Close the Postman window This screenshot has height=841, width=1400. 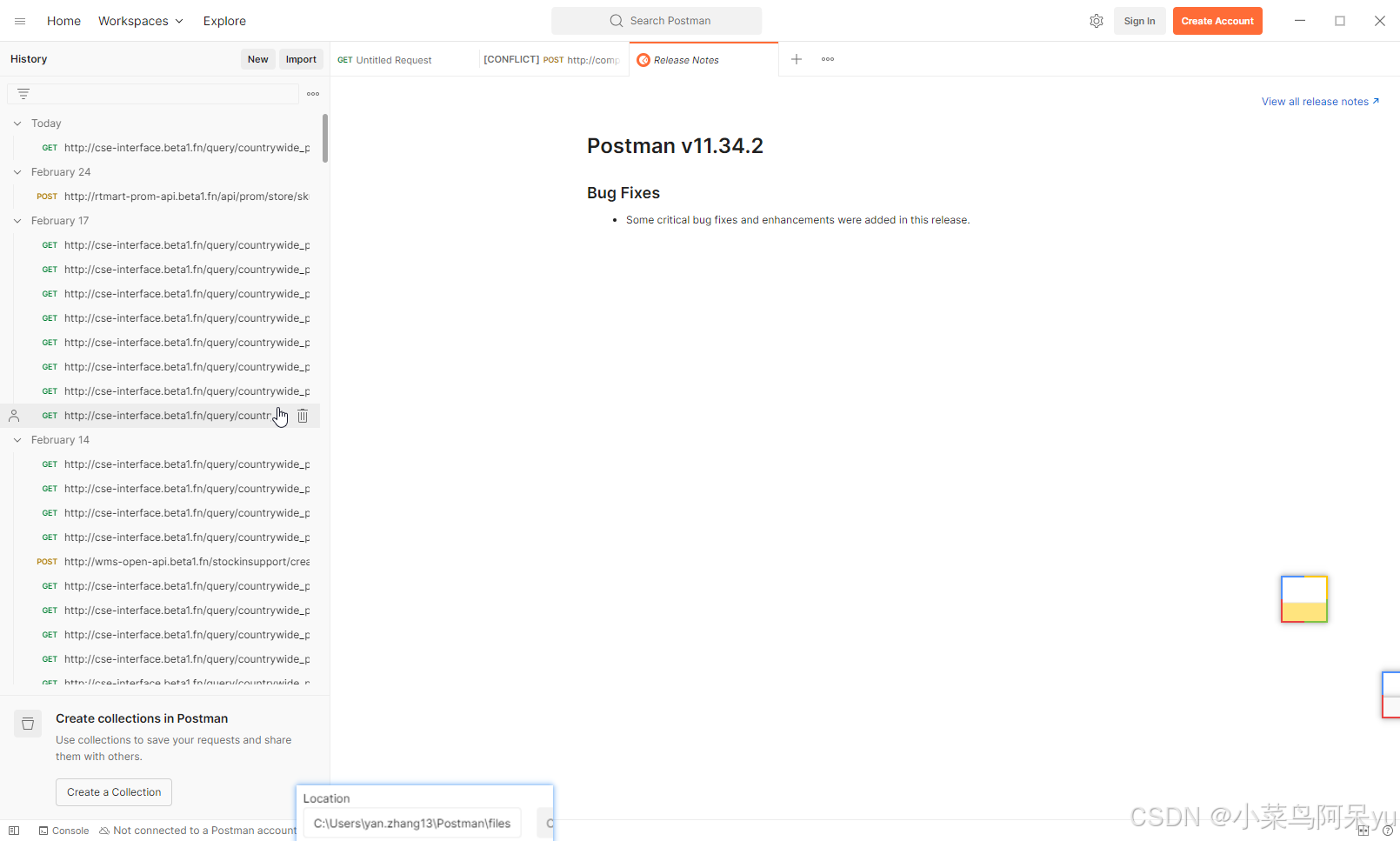click(x=1380, y=21)
